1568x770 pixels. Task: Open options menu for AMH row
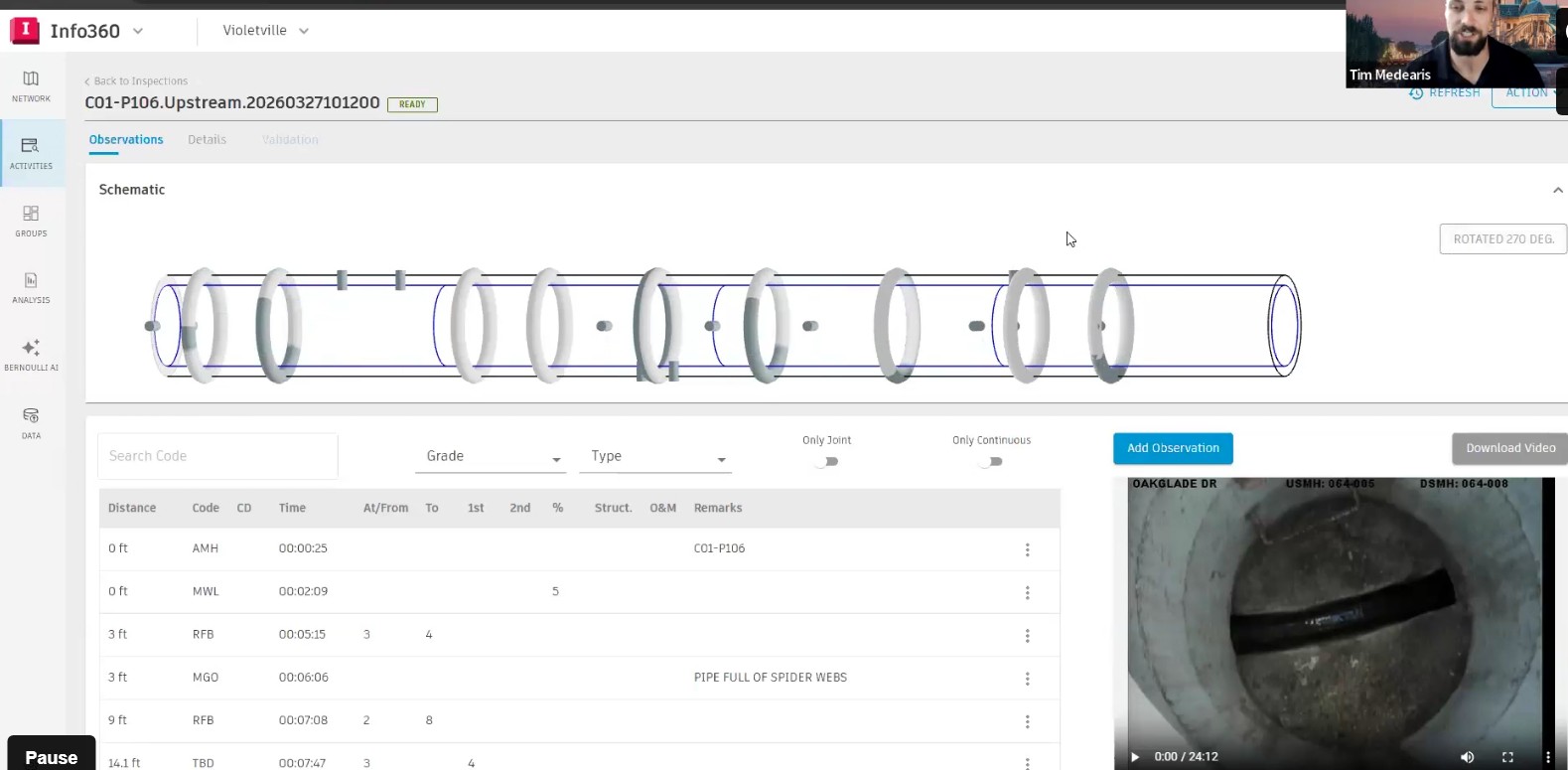click(x=1027, y=549)
